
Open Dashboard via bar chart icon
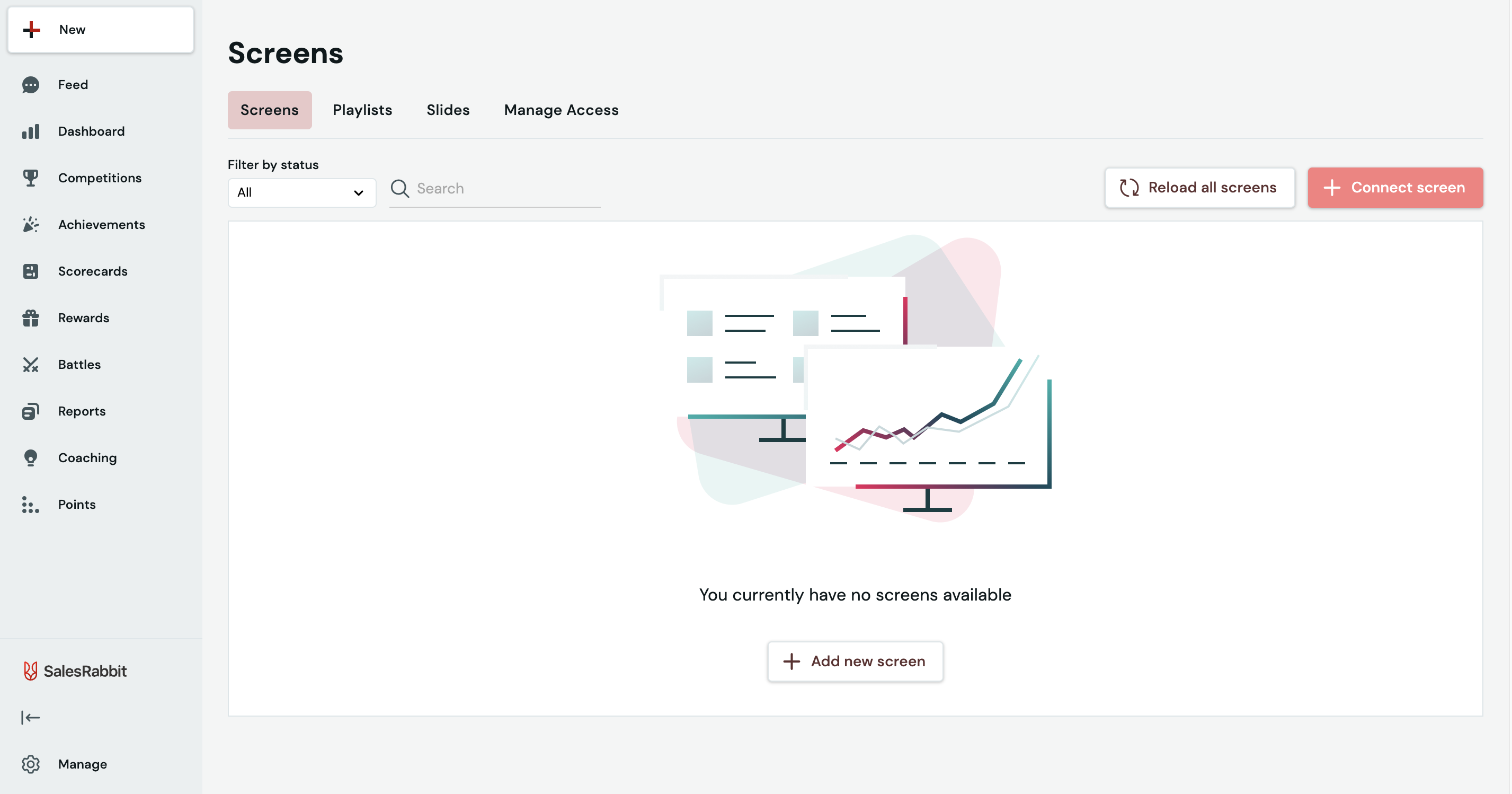31,131
